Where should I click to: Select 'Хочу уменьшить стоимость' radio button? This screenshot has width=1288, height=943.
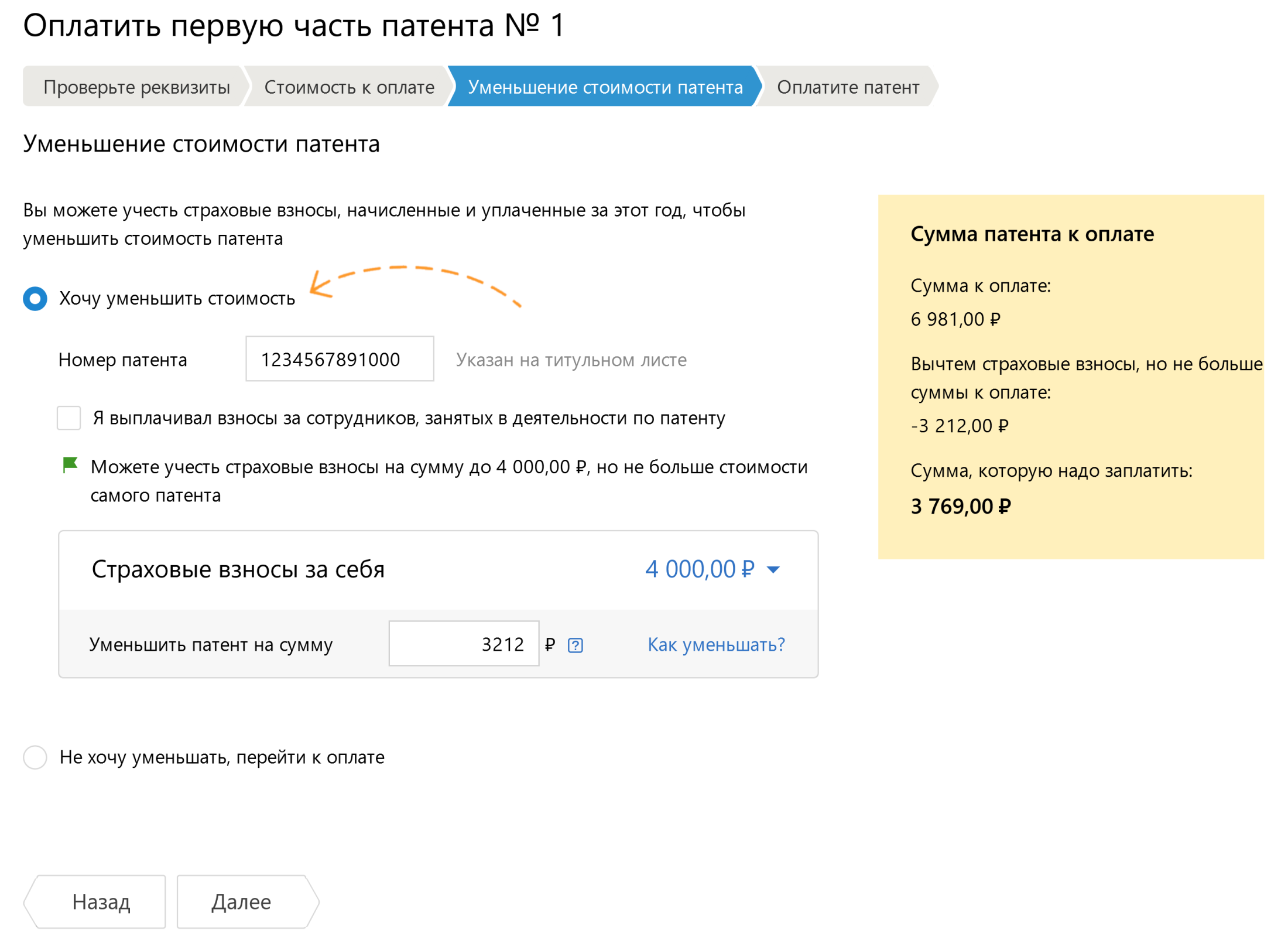tap(35, 298)
